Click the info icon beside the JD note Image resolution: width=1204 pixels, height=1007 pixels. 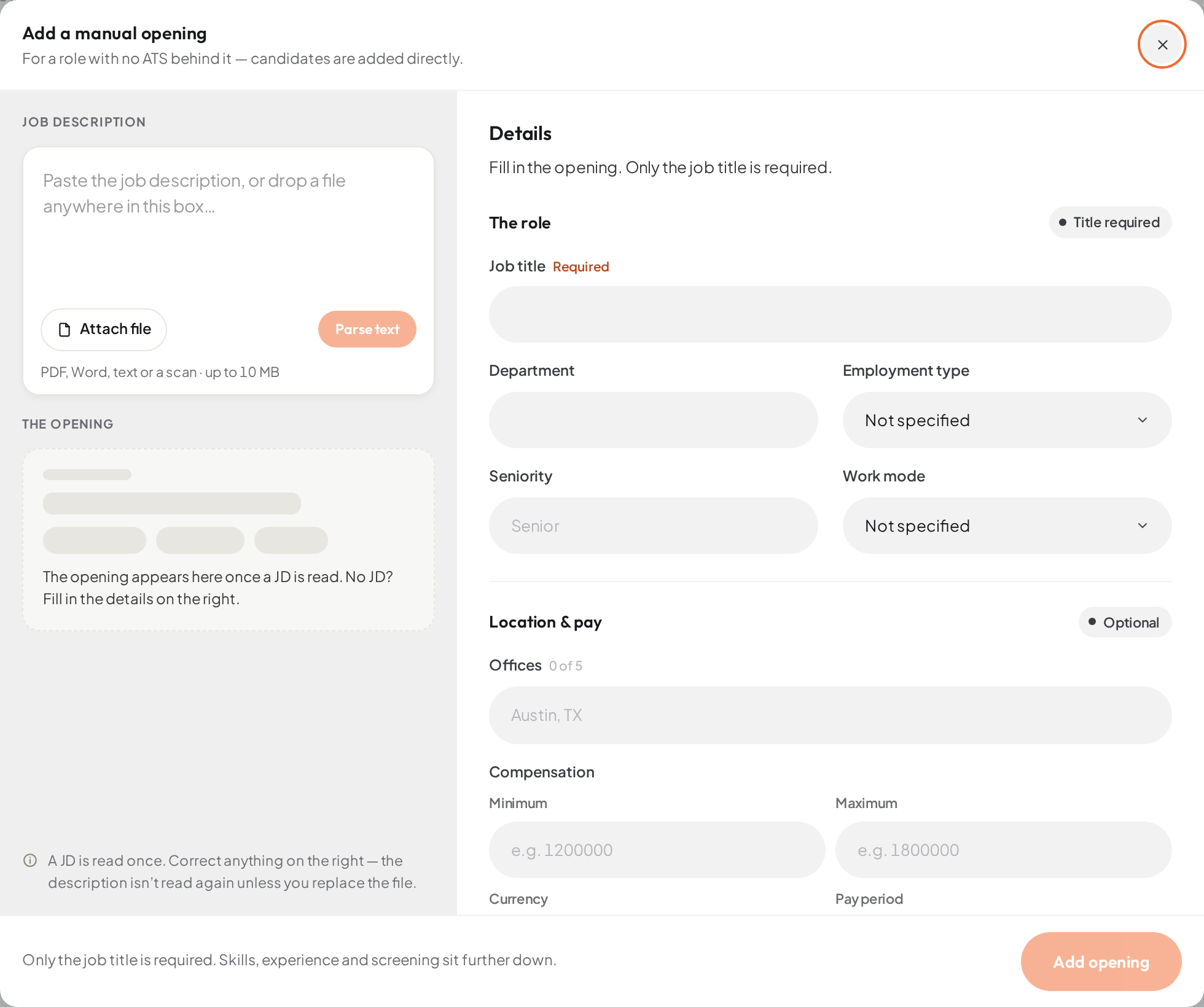(30, 860)
